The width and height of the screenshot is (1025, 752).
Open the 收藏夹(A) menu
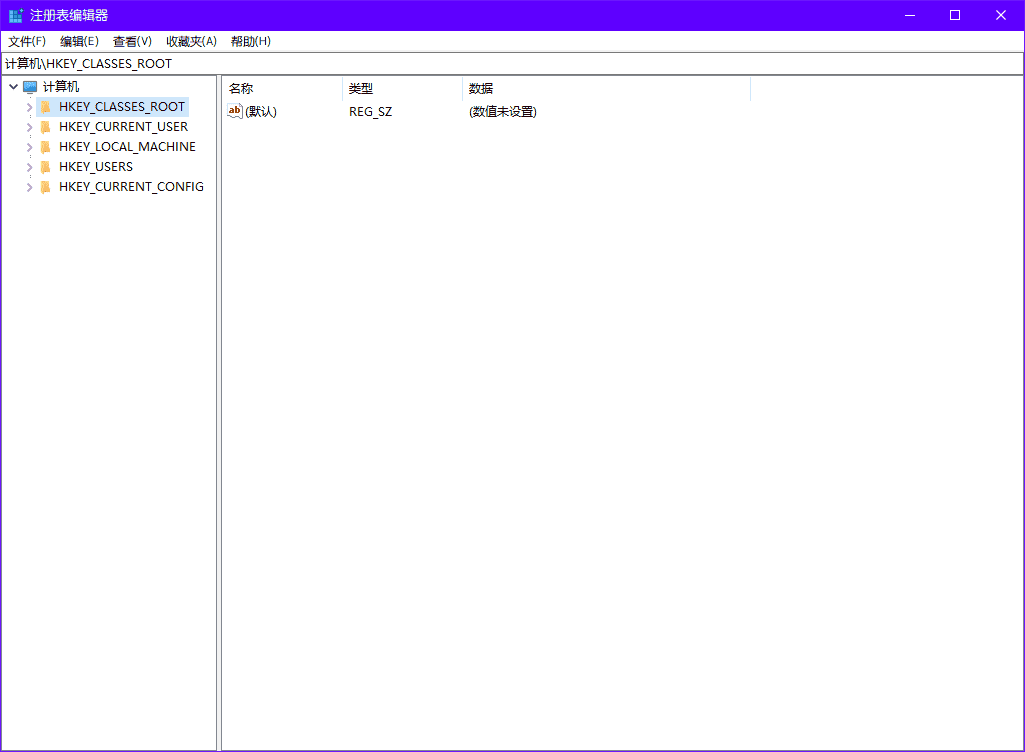pos(191,41)
